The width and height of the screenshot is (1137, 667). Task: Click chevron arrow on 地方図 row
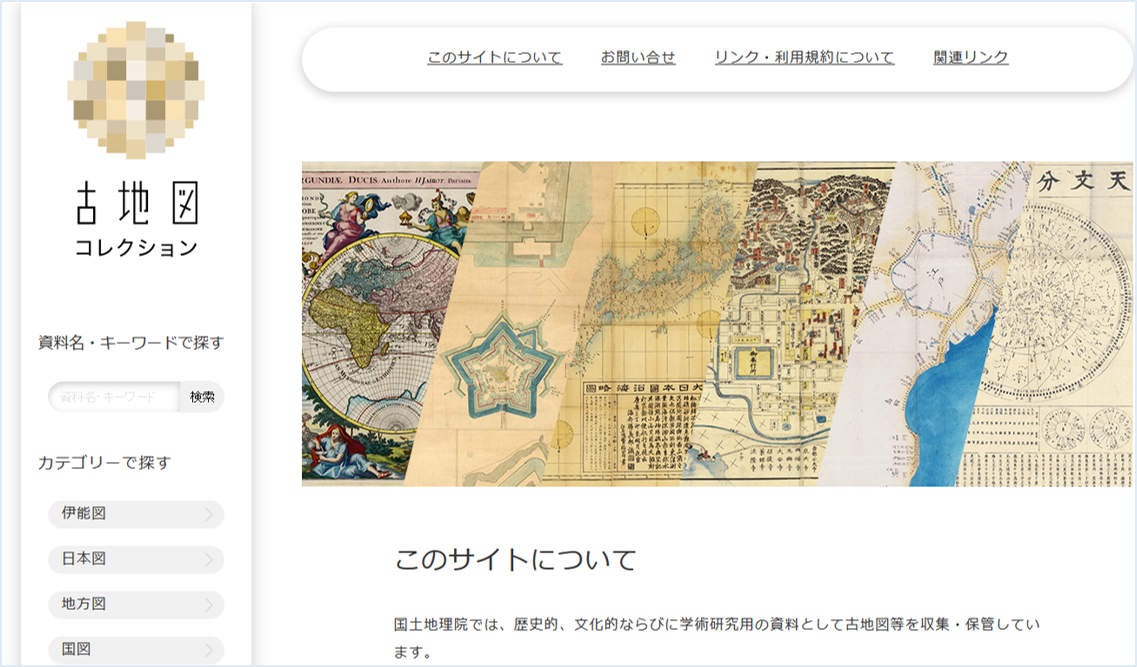[x=208, y=604]
